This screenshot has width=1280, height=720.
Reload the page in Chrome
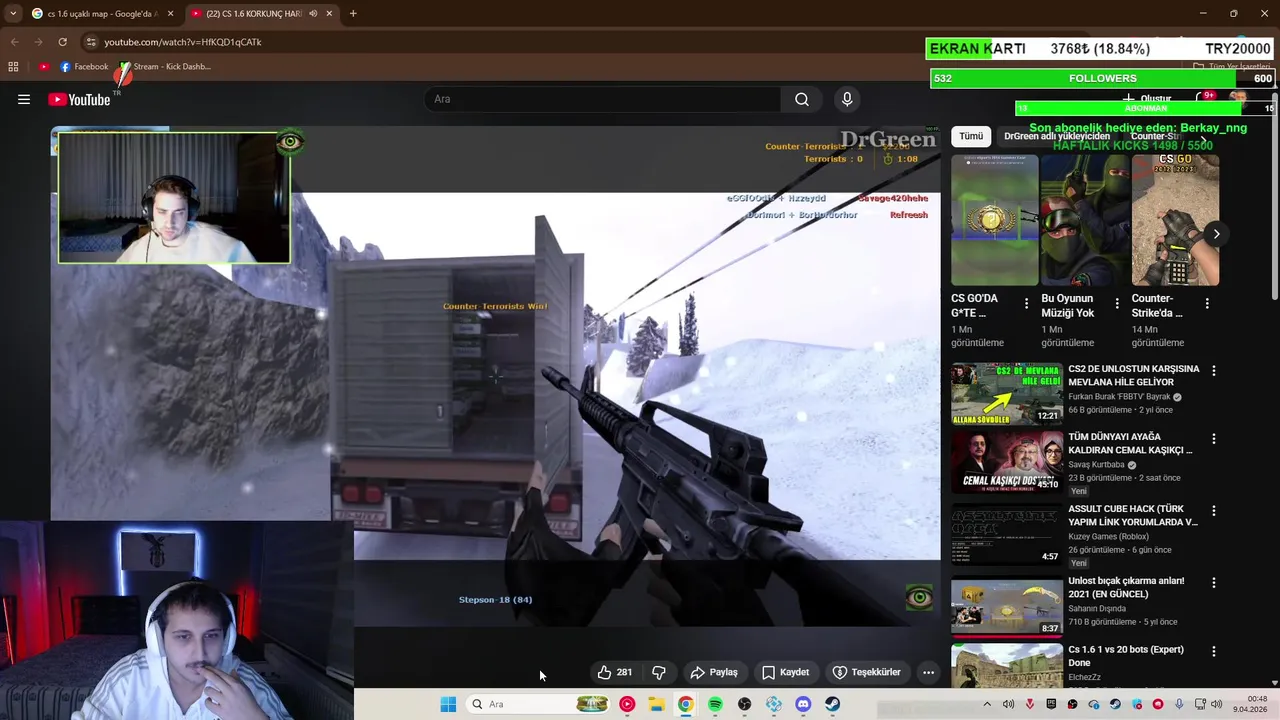[62, 42]
